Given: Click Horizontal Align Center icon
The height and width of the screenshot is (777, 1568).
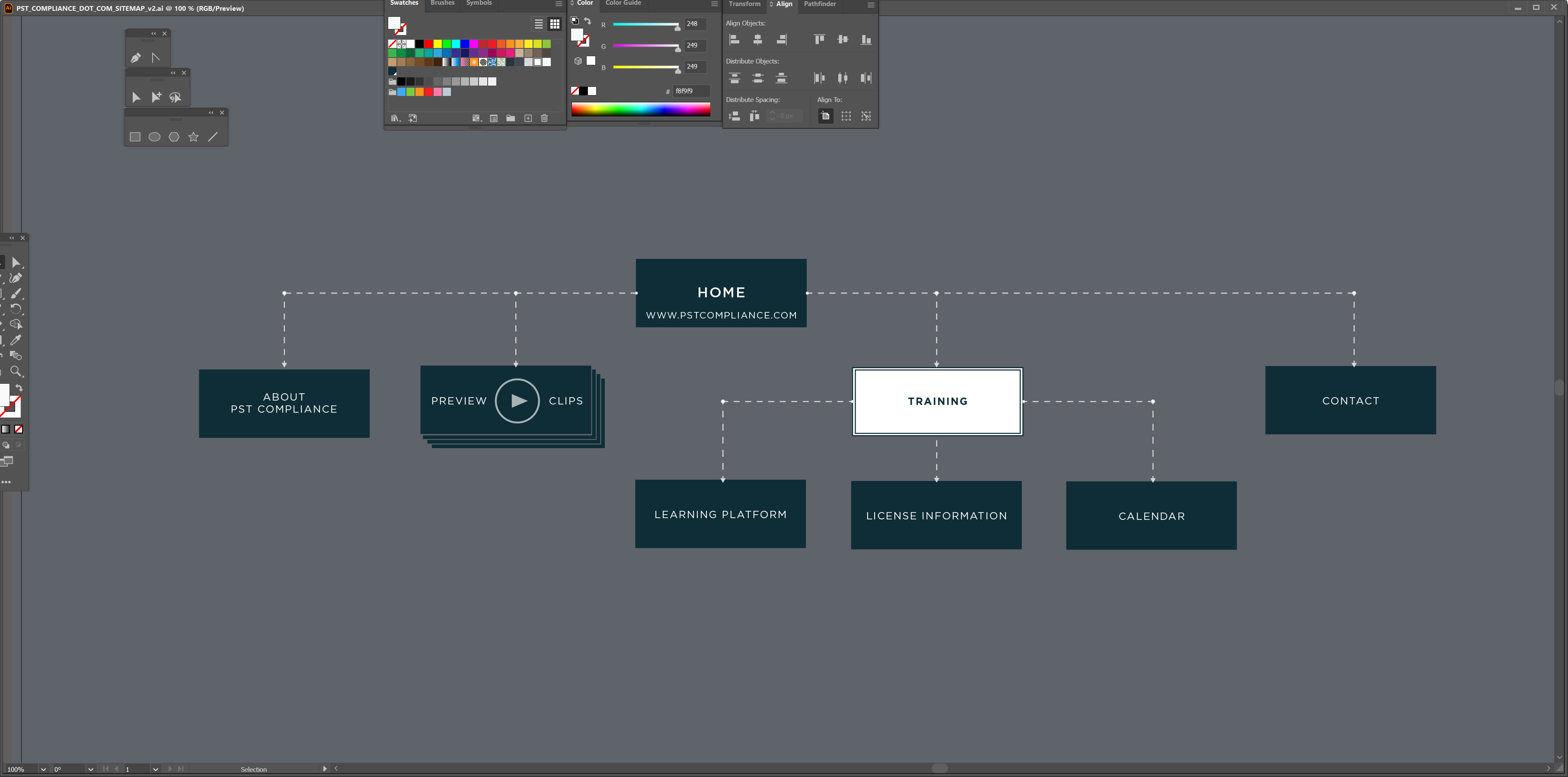Looking at the screenshot, I should pyautogui.click(x=758, y=40).
